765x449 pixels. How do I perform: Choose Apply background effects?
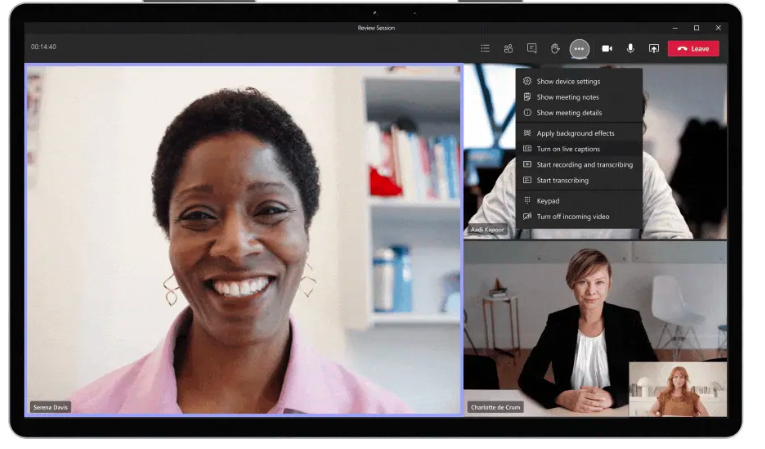pos(575,133)
